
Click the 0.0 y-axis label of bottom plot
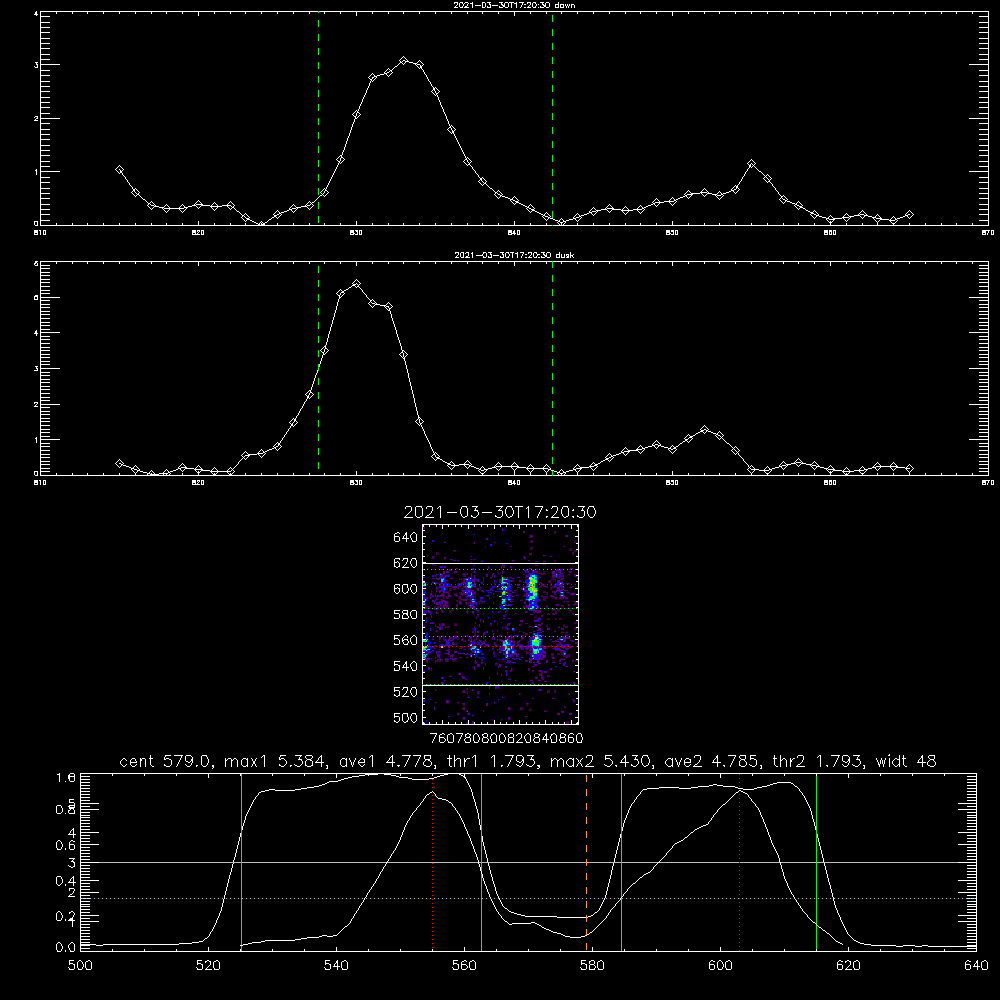(66, 948)
